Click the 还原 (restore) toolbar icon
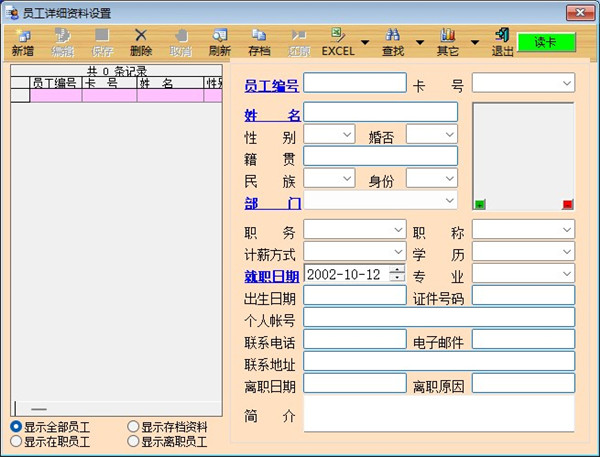This screenshot has height=457, width=600. (x=299, y=35)
